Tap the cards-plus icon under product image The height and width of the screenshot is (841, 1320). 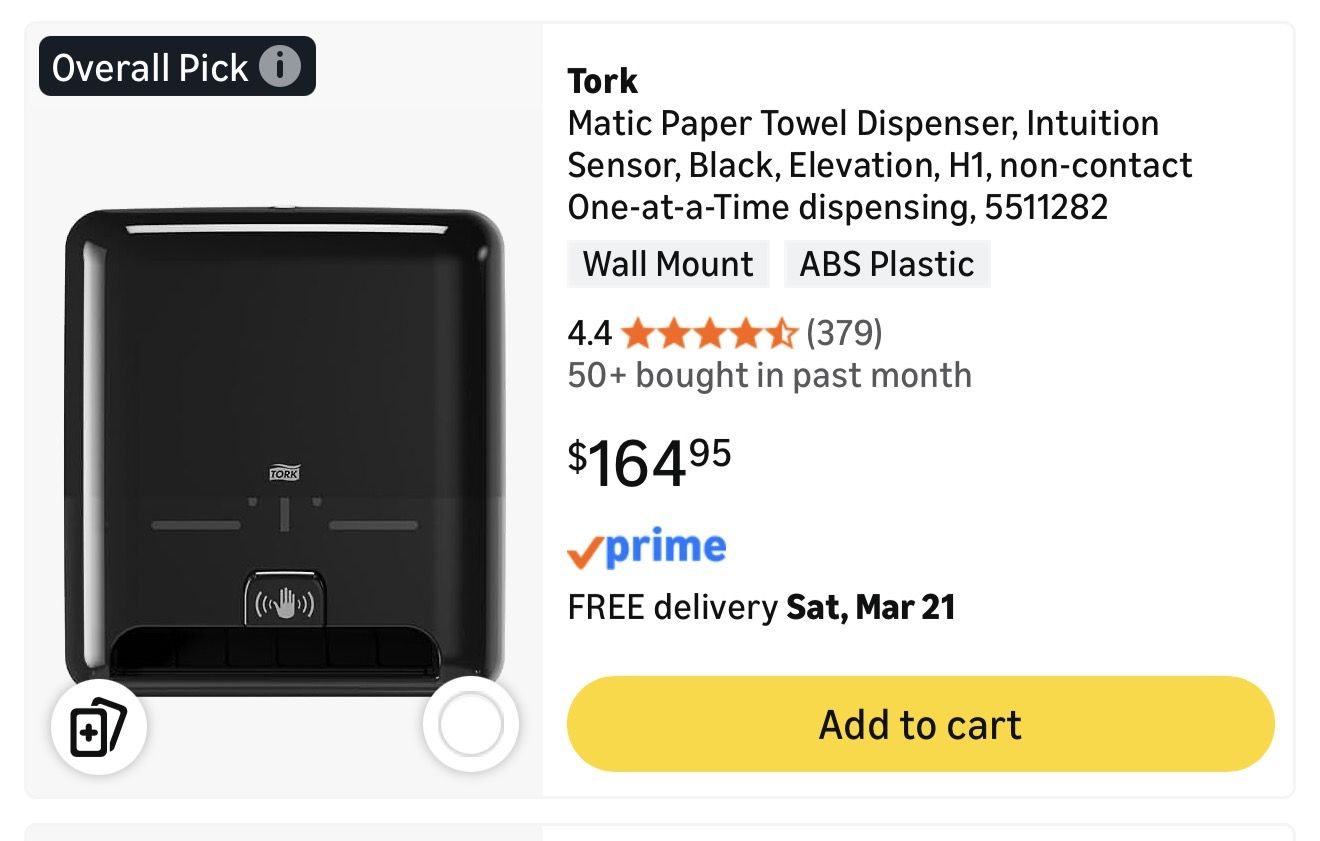point(99,726)
